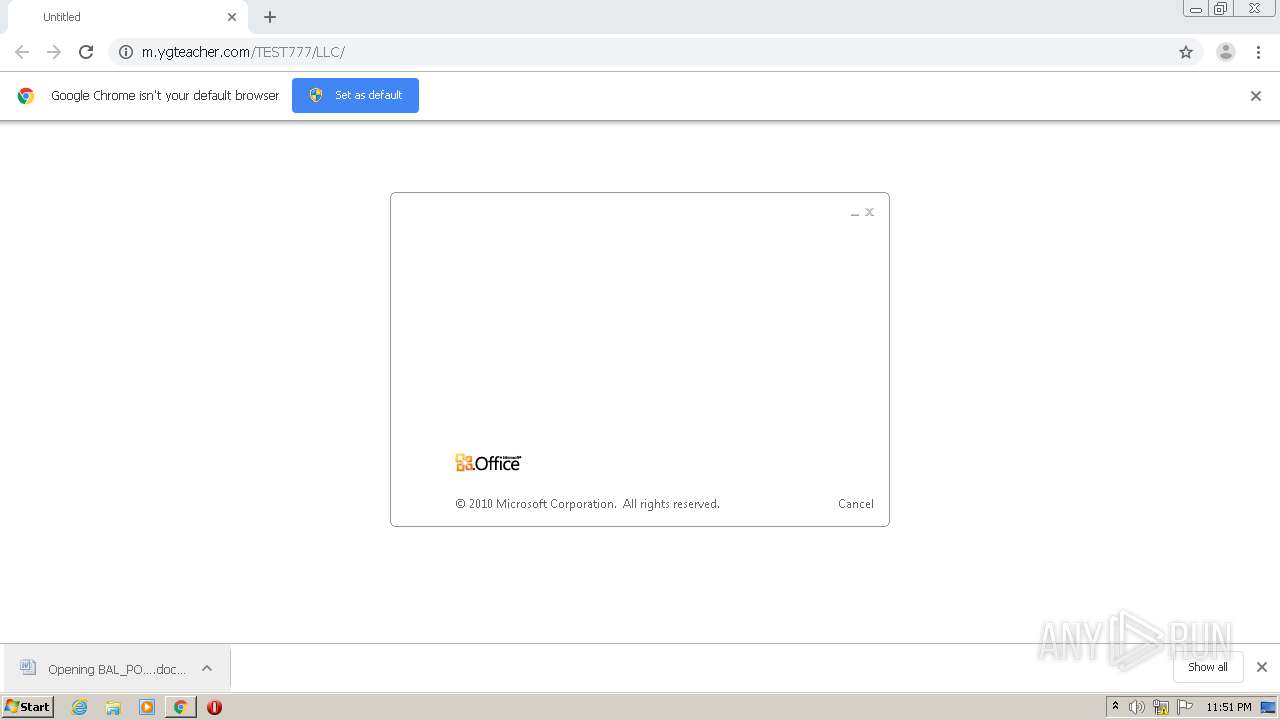Switch to Chrome on the taskbar
Screen dimensions: 1280x720
pyautogui.click(x=180, y=707)
